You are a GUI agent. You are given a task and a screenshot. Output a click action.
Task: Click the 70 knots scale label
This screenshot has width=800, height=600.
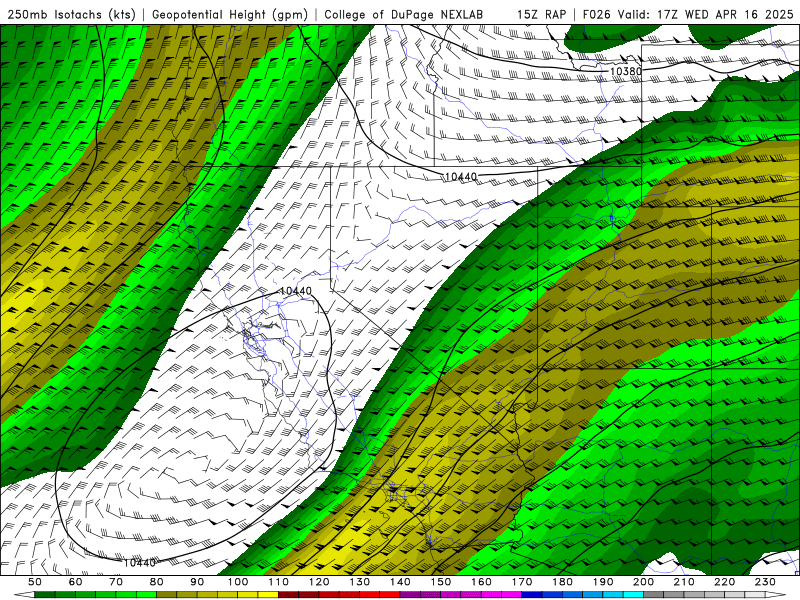[x=116, y=582]
